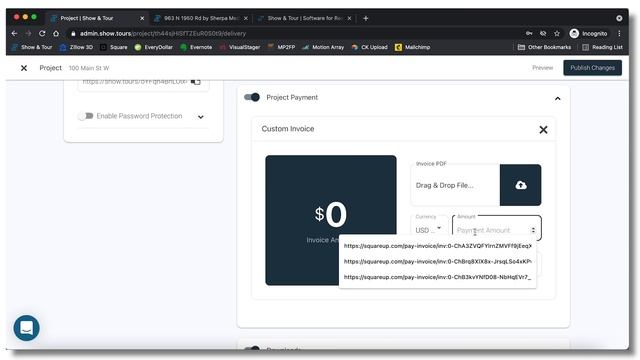Open VisualStager bookmark

[240, 47]
